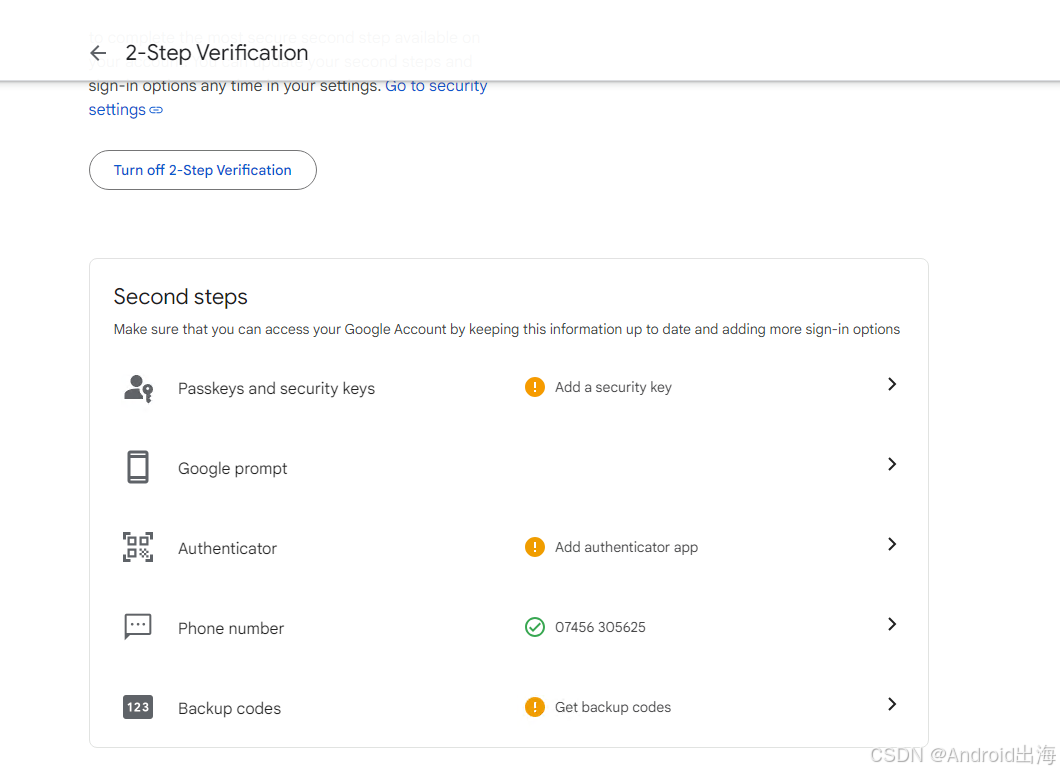1060x772 pixels.
Task: Select the Authenticator label
Action: pyautogui.click(x=227, y=548)
